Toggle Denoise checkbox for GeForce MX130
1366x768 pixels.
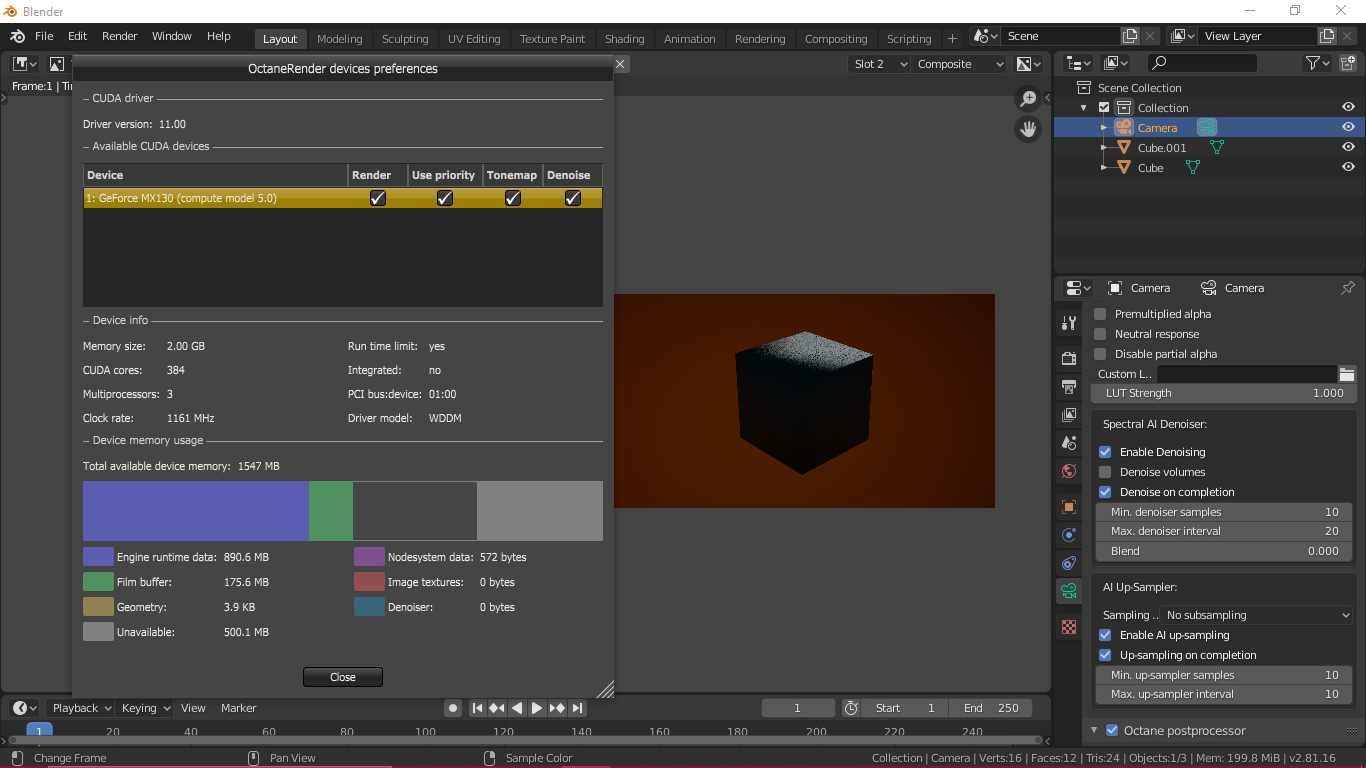(x=573, y=198)
